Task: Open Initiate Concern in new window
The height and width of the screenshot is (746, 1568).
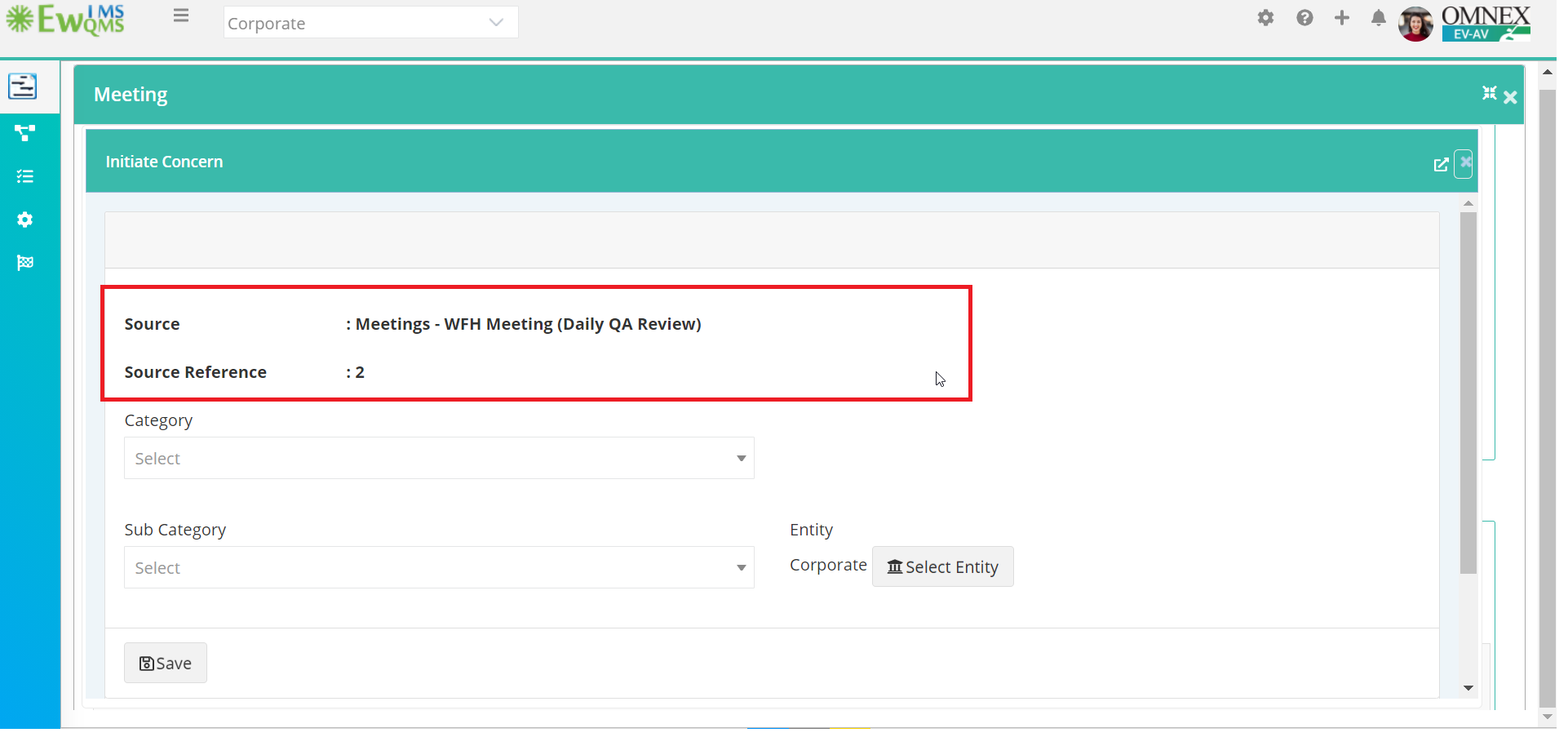Action: coord(1442,164)
